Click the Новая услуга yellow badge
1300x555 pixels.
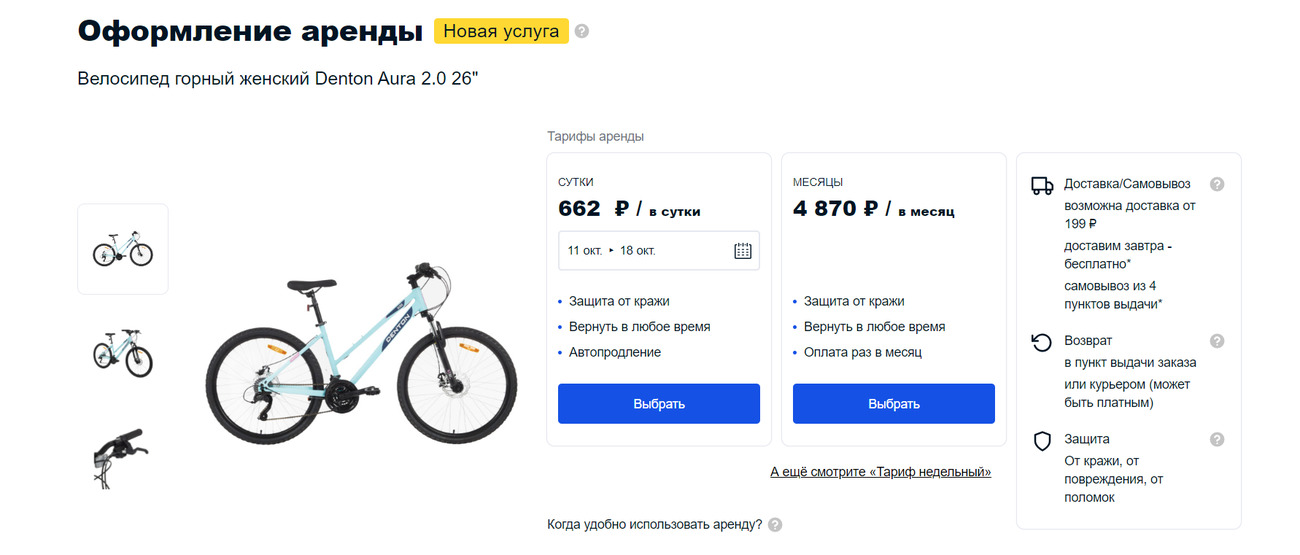tap(501, 31)
